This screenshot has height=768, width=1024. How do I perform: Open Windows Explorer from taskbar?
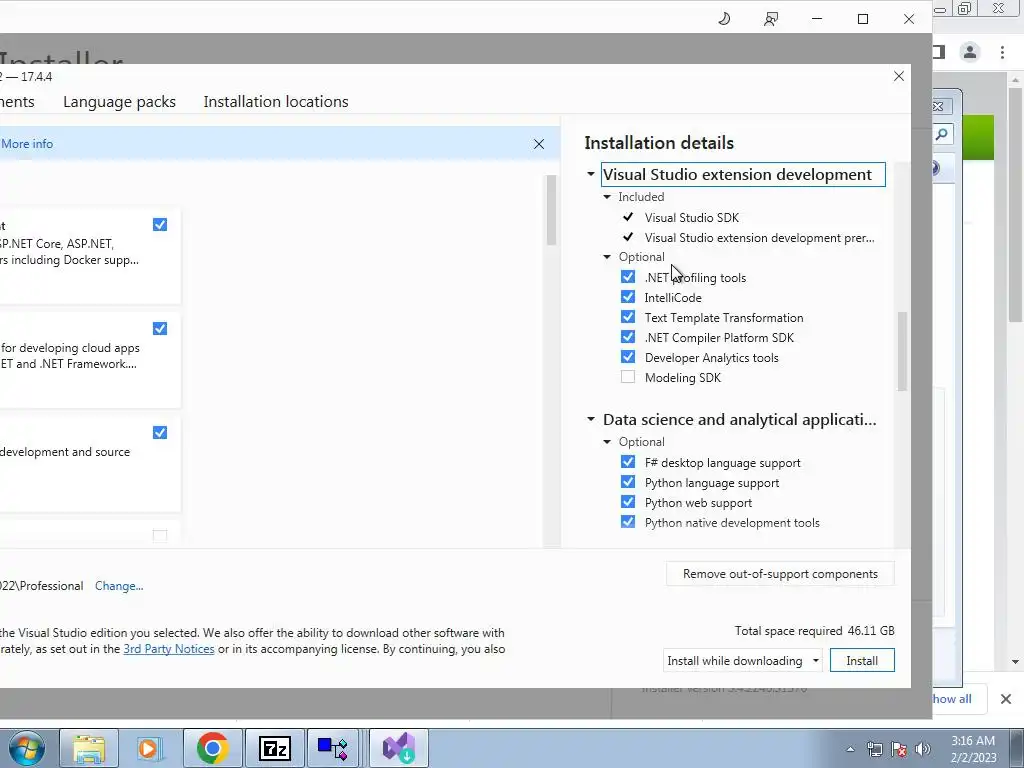[x=89, y=748]
